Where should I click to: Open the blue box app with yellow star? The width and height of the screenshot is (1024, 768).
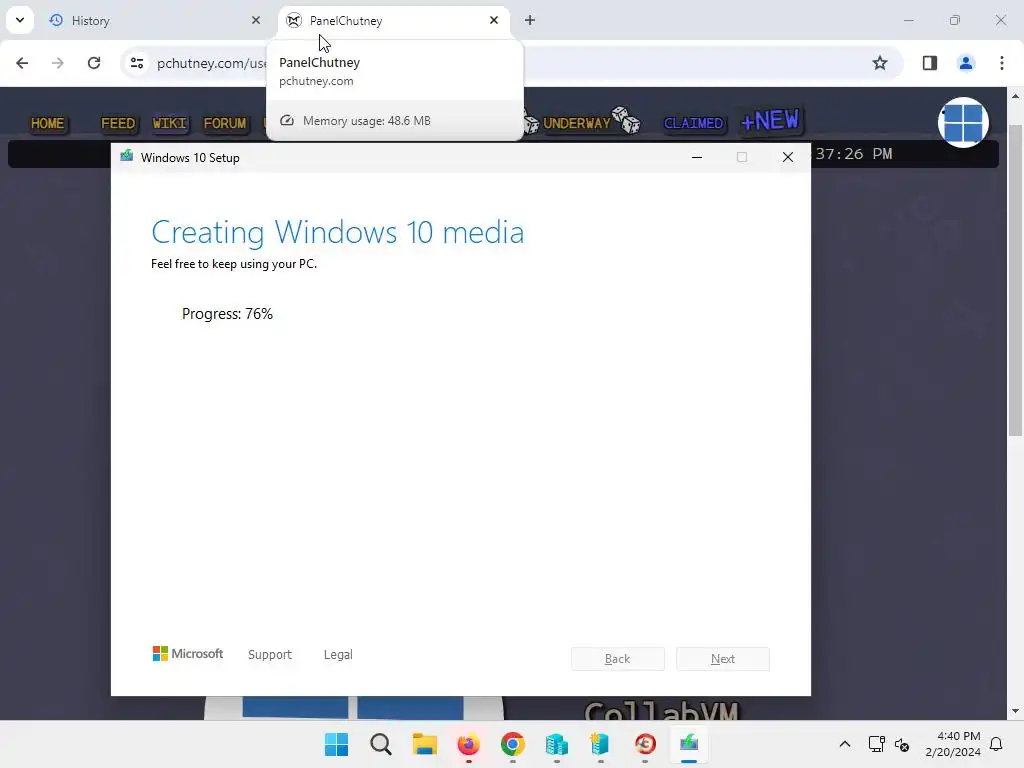[600, 744]
